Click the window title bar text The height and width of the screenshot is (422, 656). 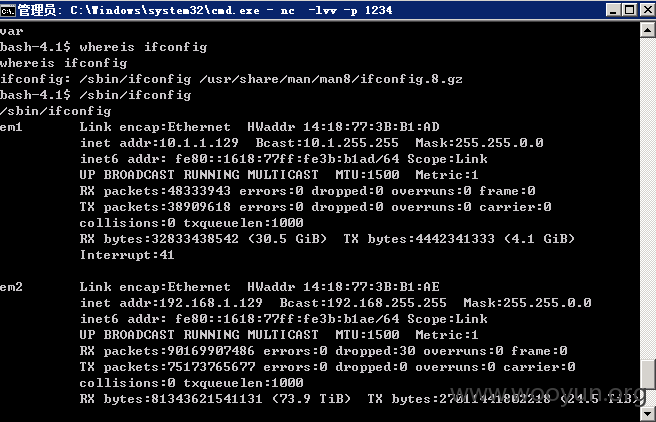pos(205,10)
